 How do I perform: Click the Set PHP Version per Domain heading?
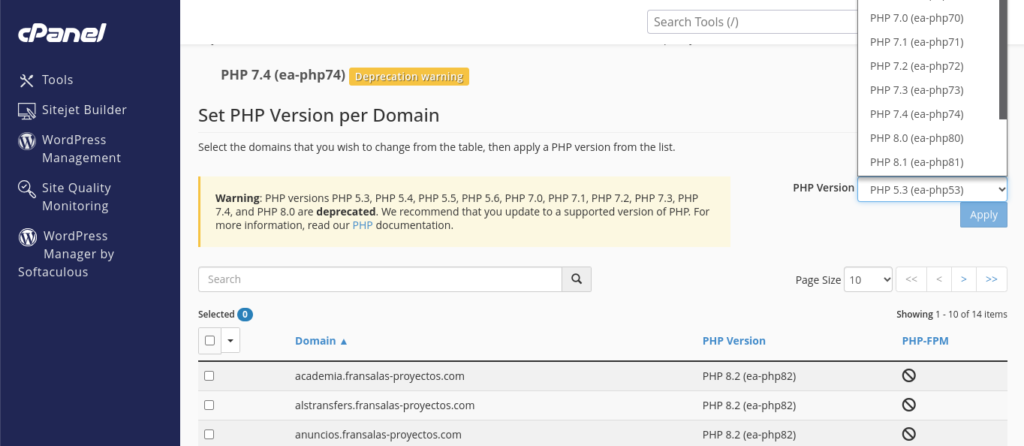click(x=319, y=116)
